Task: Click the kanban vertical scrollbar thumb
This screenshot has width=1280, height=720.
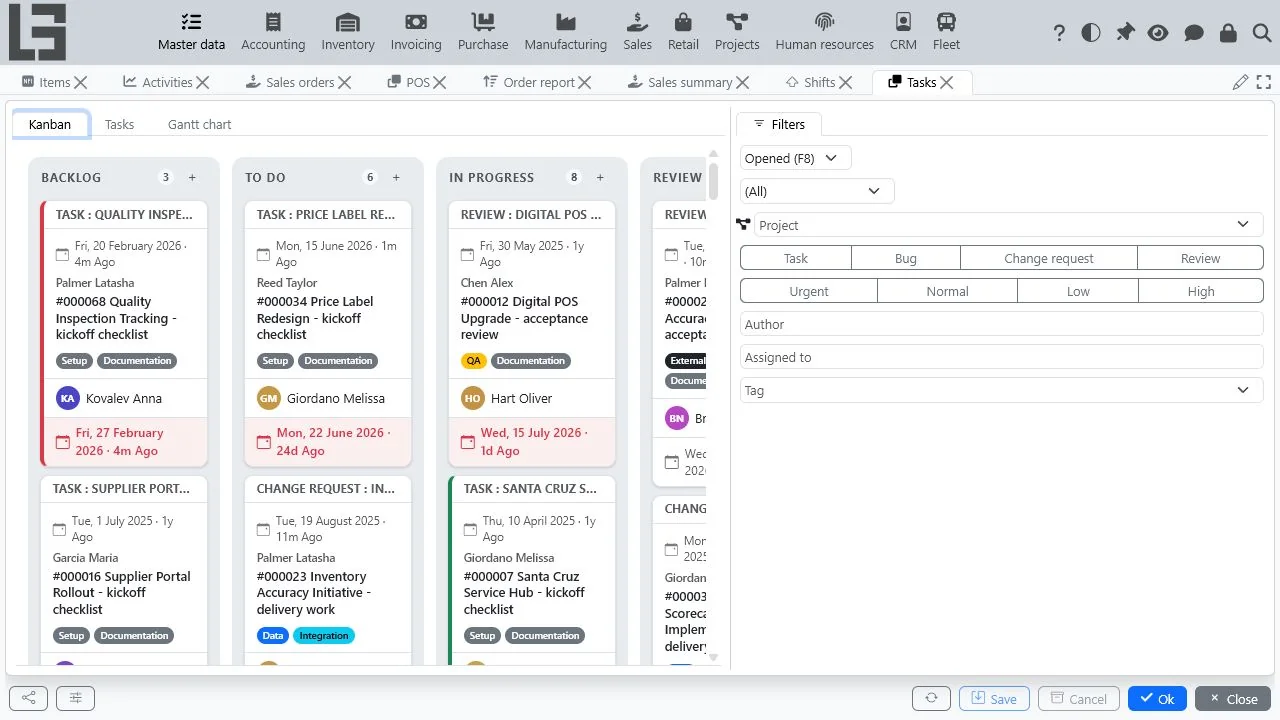Action: 713,181
